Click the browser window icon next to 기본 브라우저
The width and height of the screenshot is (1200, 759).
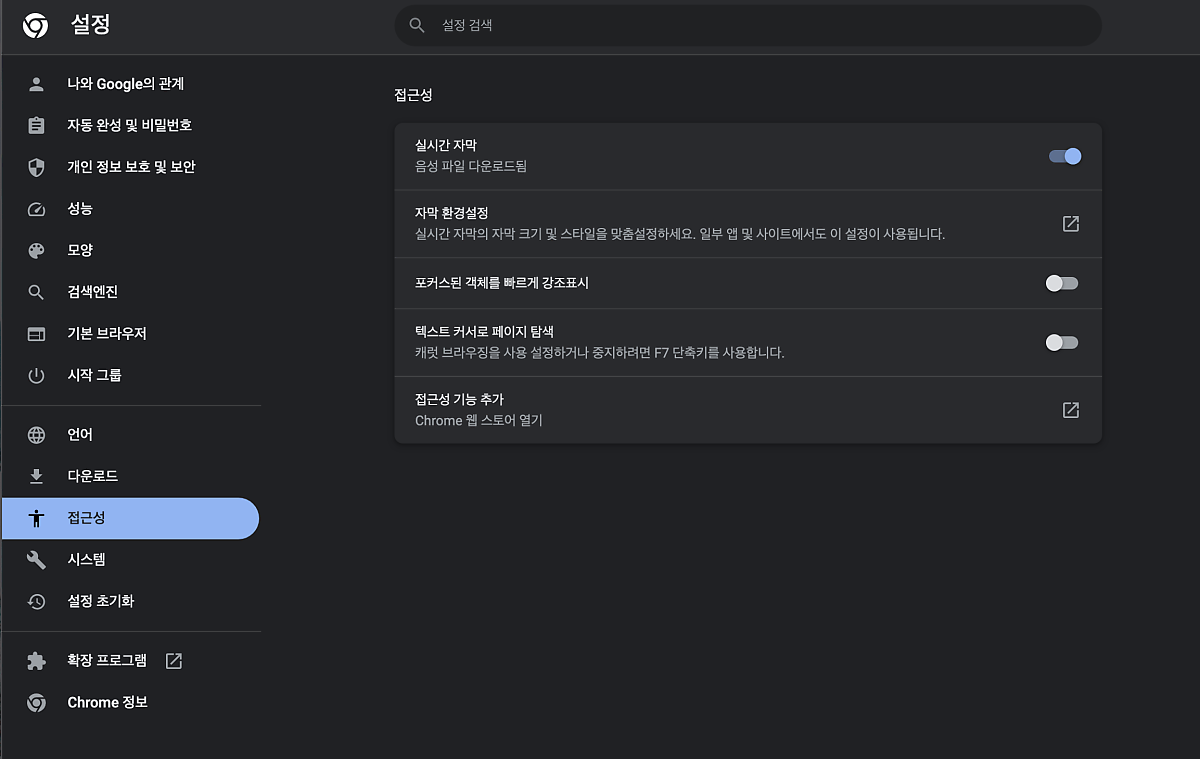click(x=36, y=334)
